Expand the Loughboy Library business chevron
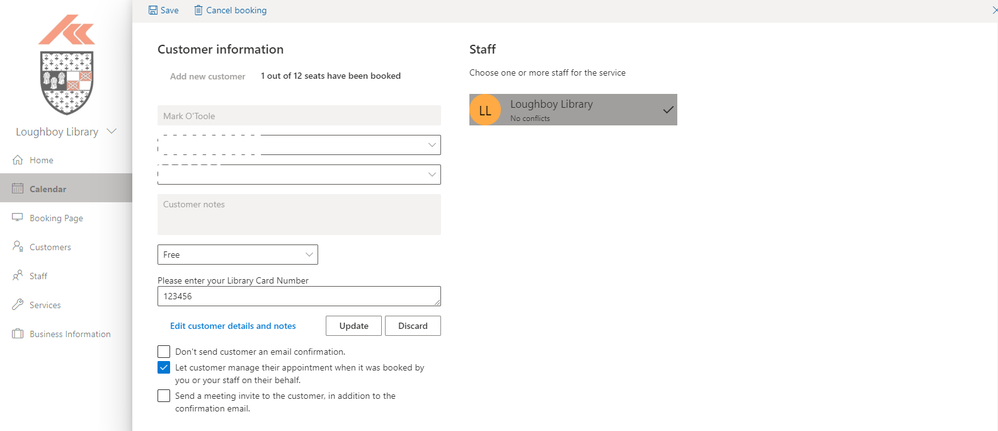The height and width of the screenshot is (431, 998). coord(111,131)
